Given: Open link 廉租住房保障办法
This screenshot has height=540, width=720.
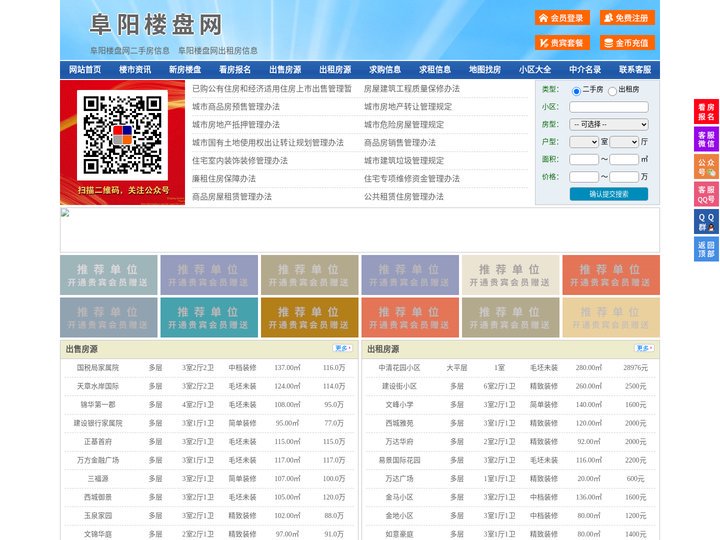Looking at the screenshot, I should (x=224, y=179).
